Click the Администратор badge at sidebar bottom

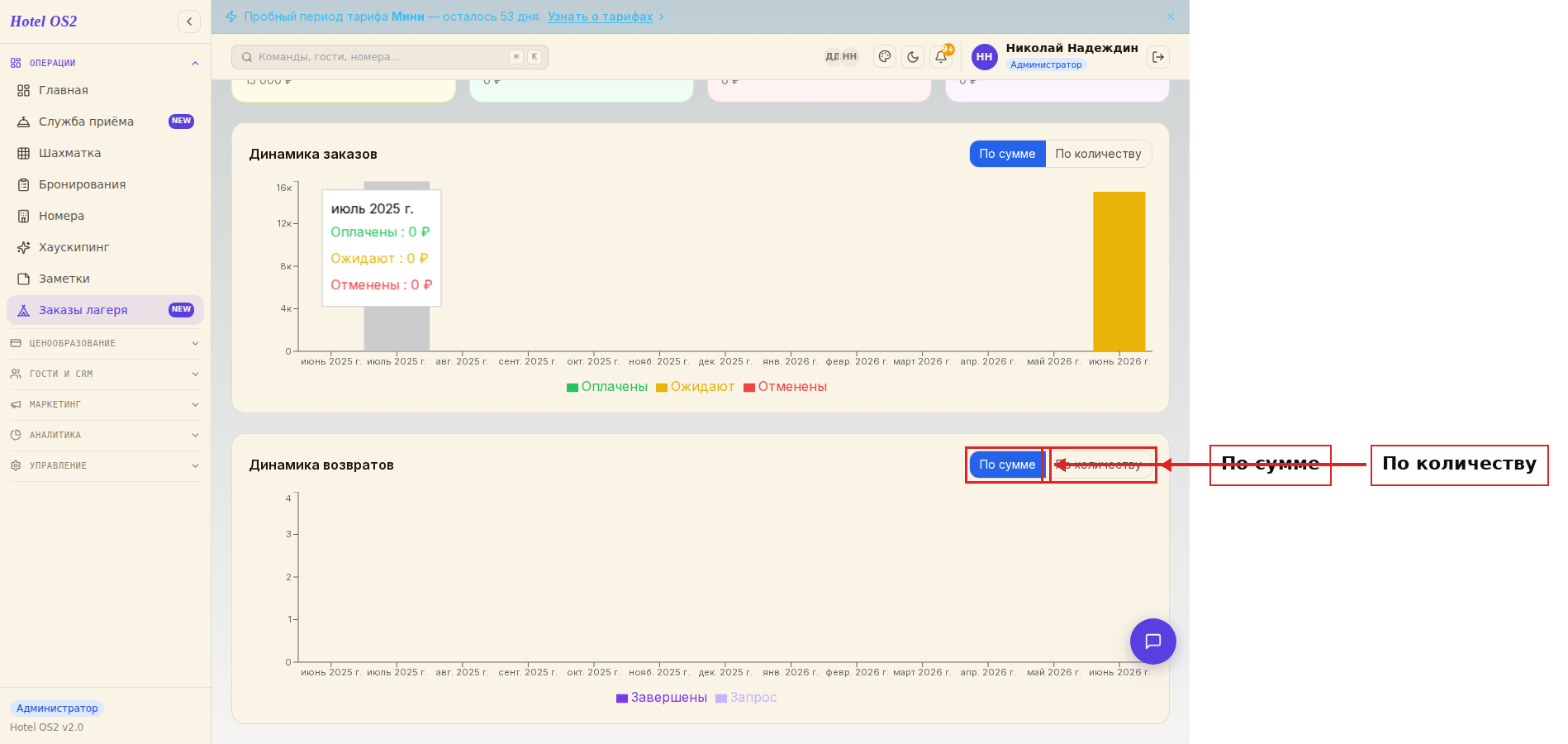57,708
